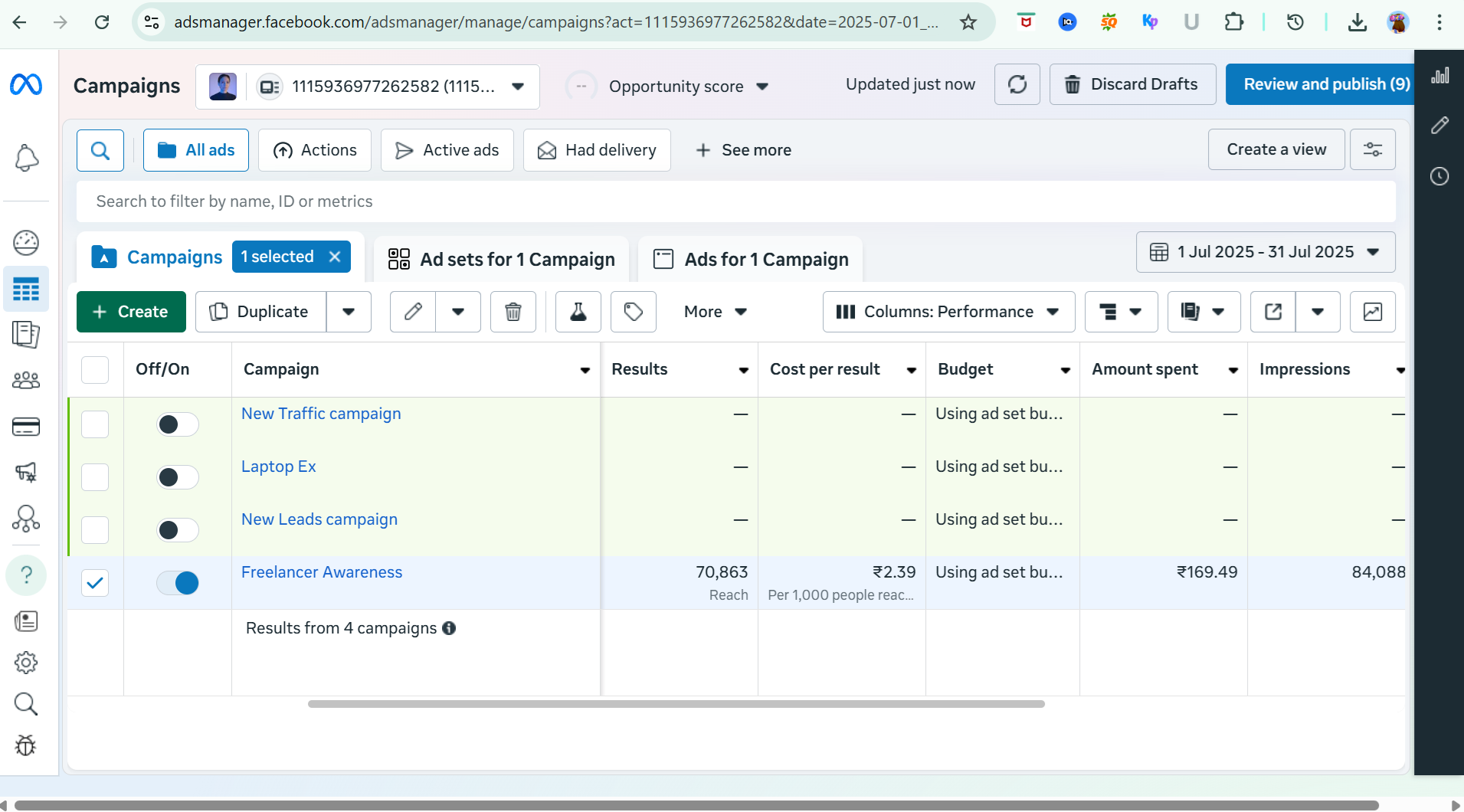This screenshot has width=1464, height=812.
Task: Click the search magnifier filter button
Action: 100,150
